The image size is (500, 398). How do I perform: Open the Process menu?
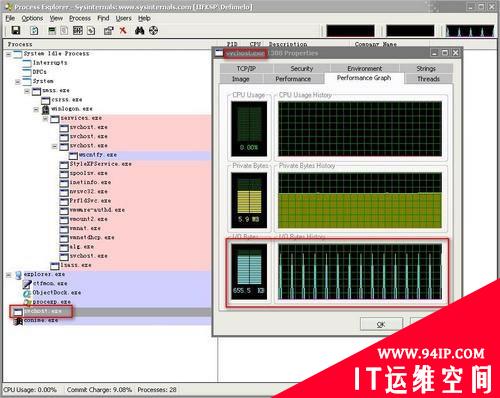coord(80,18)
